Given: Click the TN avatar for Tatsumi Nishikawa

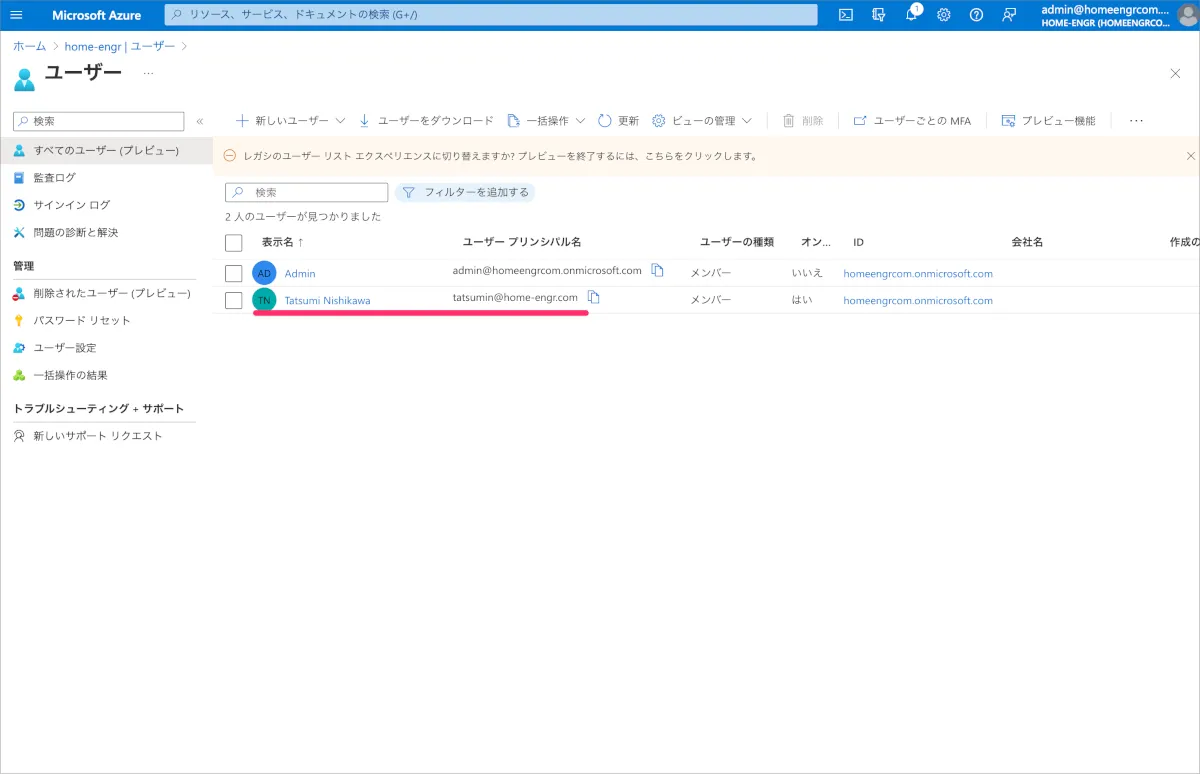Looking at the screenshot, I should pyautogui.click(x=264, y=300).
